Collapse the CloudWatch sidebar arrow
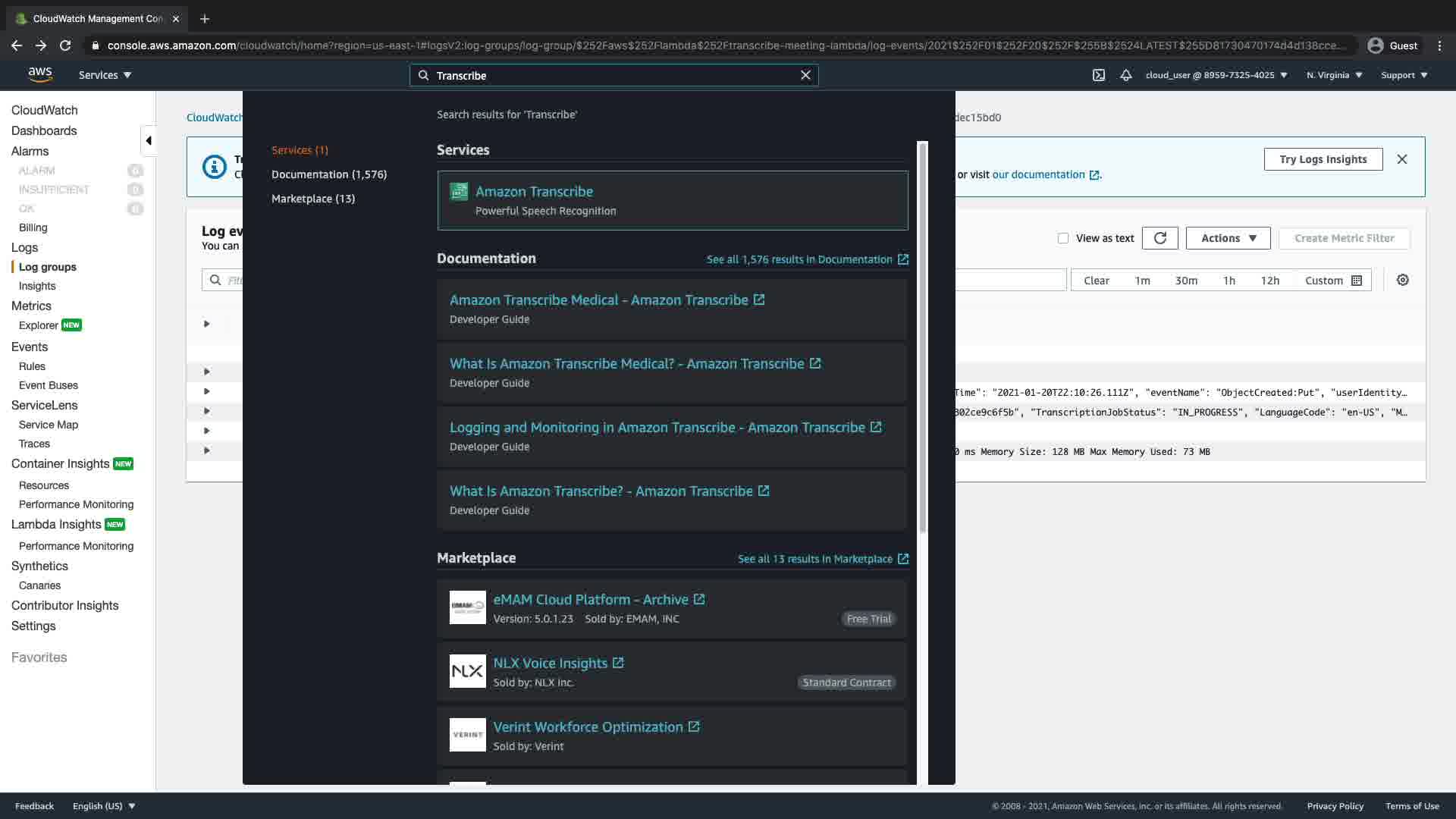This screenshot has height=819, width=1456. tap(149, 140)
